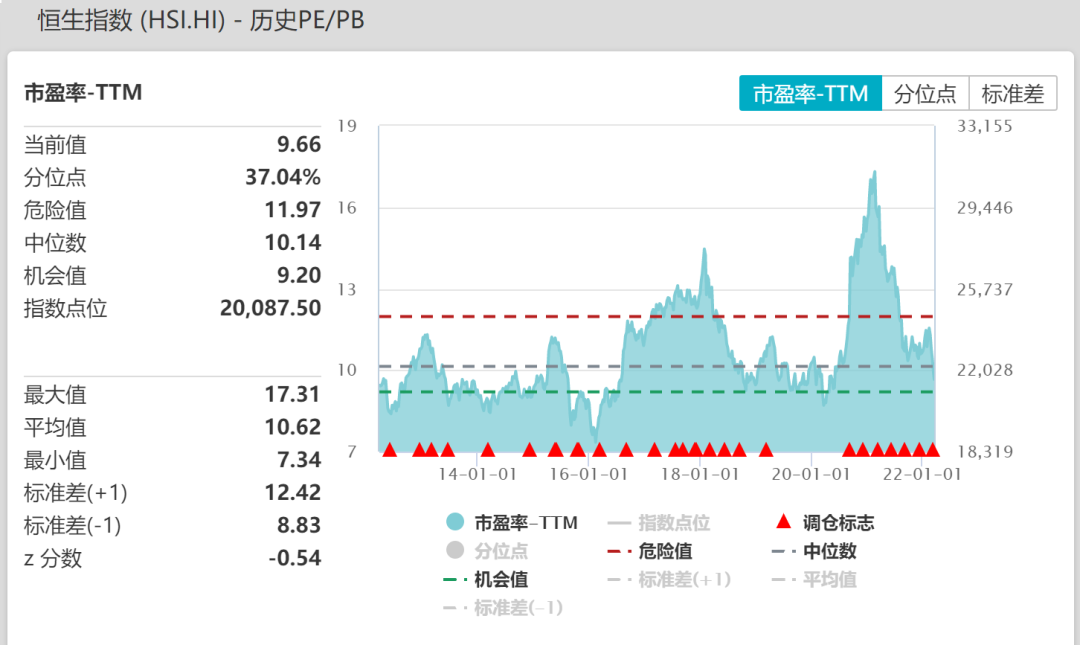The image size is (1080, 645).
Task: Click the 分位点 37.04% value
Action: [x=283, y=177]
